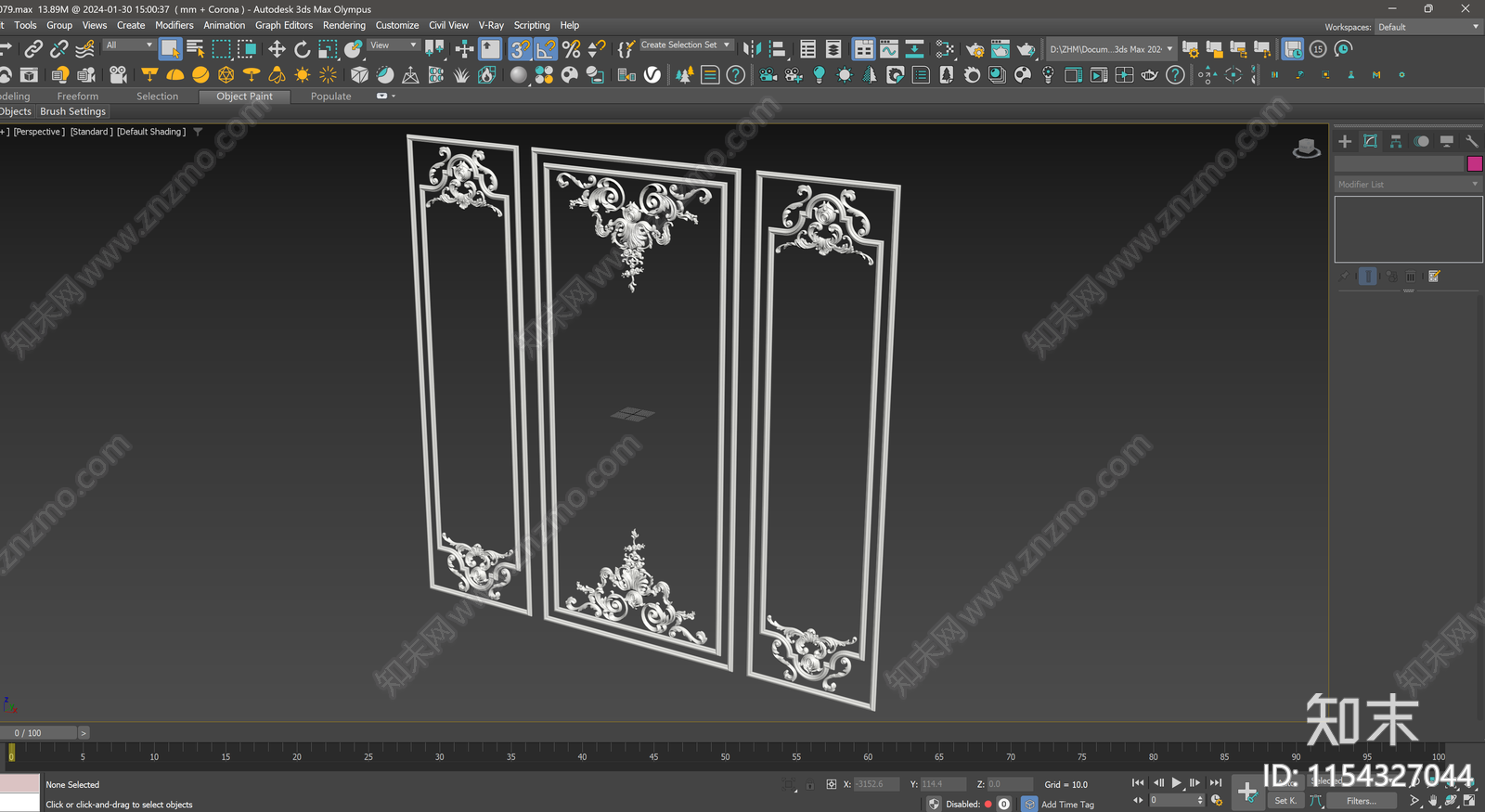Open the Graph Editors menu
The image size is (1485, 812).
pyautogui.click(x=284, y=25)
